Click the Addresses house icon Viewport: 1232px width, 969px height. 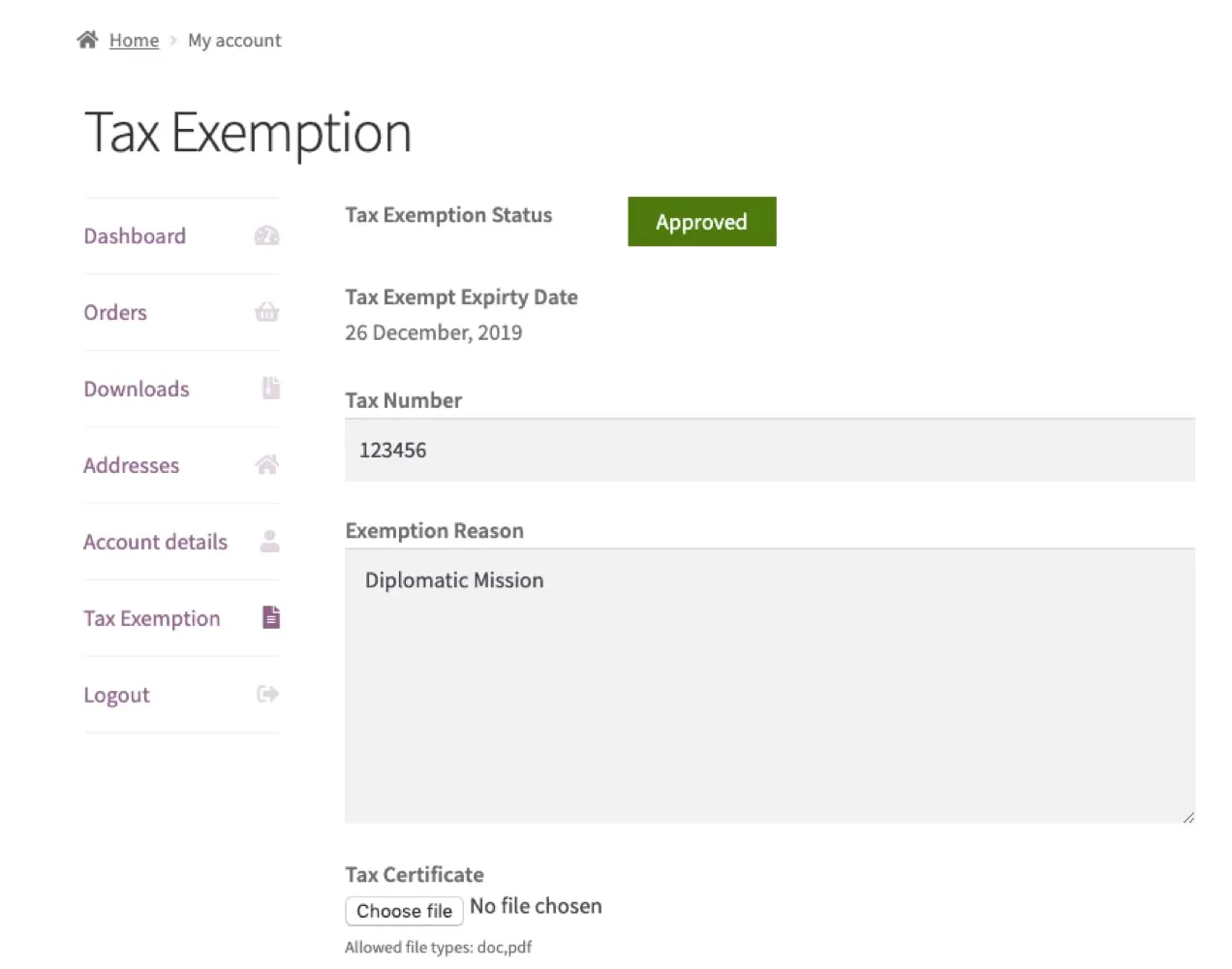(266, 464)
